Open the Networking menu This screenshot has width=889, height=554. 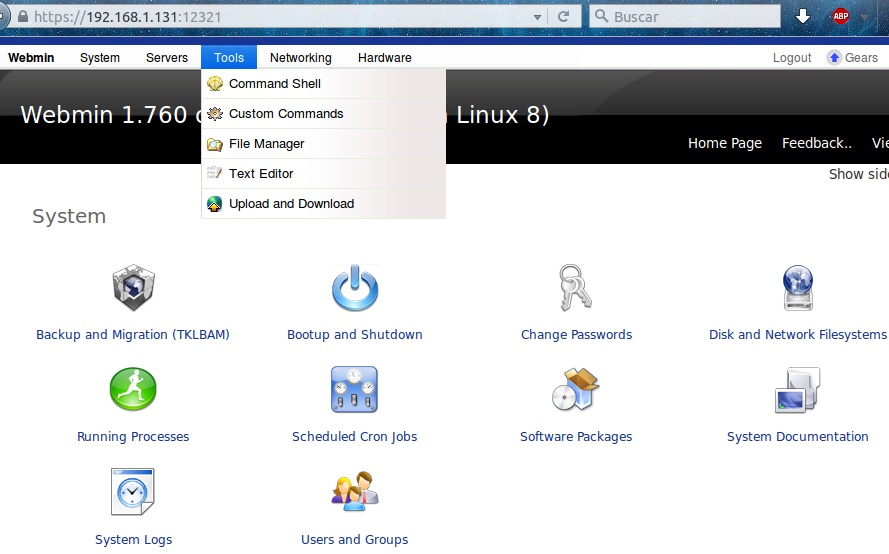[x=300, y=58]
